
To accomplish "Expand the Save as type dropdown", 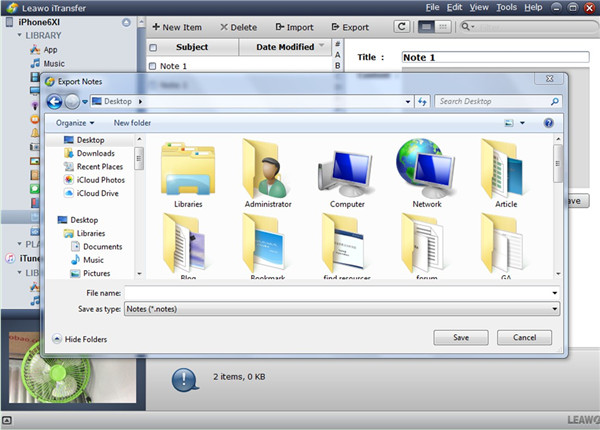I will click(553, 310).
